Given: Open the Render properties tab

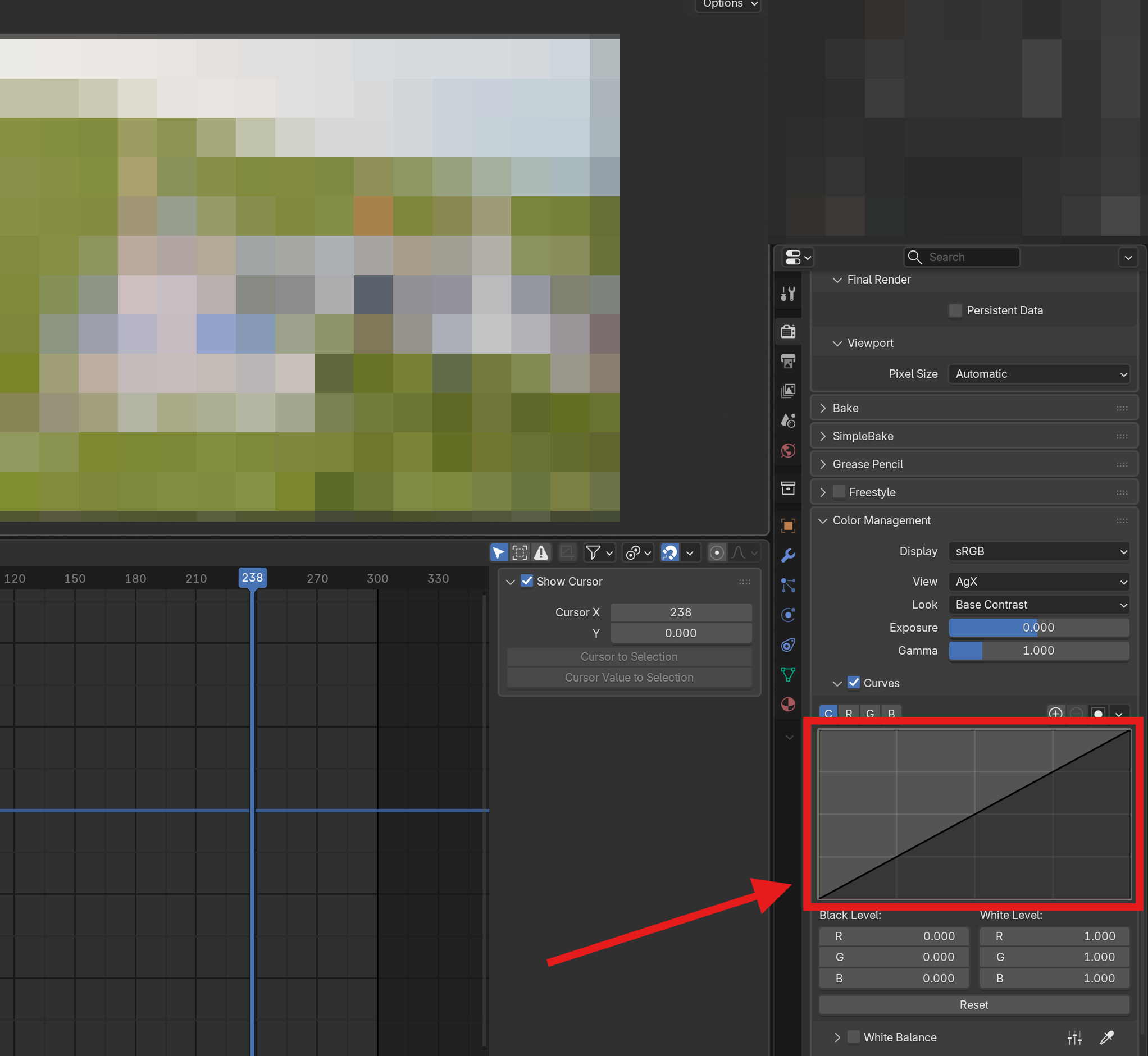Looking at the screenshot, I should pos(788,331).
